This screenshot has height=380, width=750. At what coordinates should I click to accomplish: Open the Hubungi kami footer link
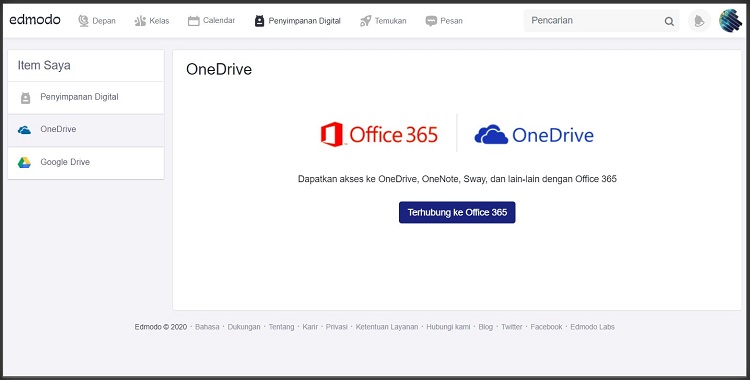(x=448, y=327)
